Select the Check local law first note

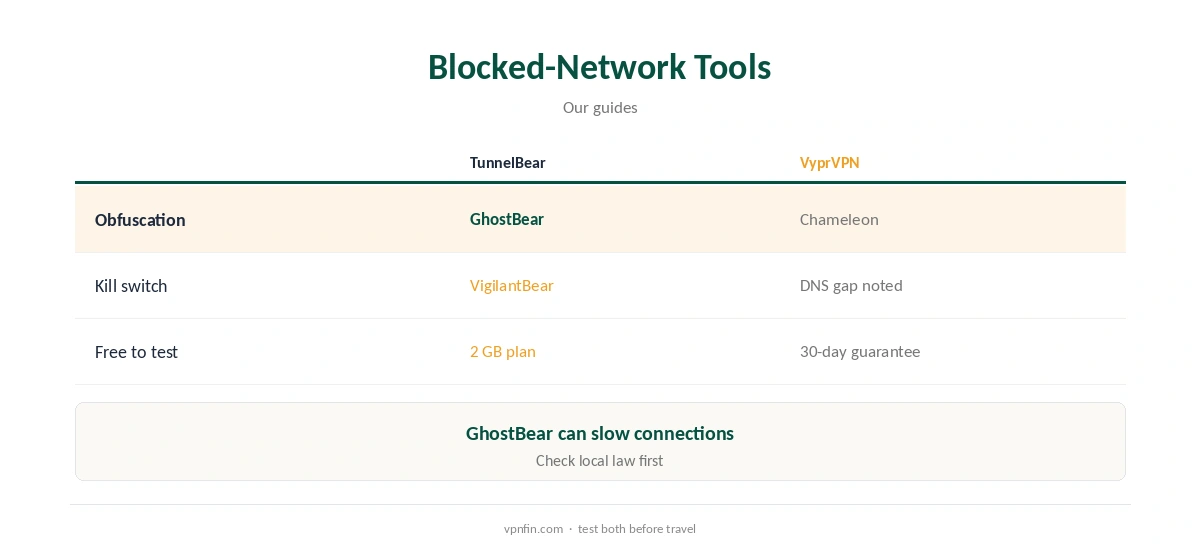tap(600, 461)
